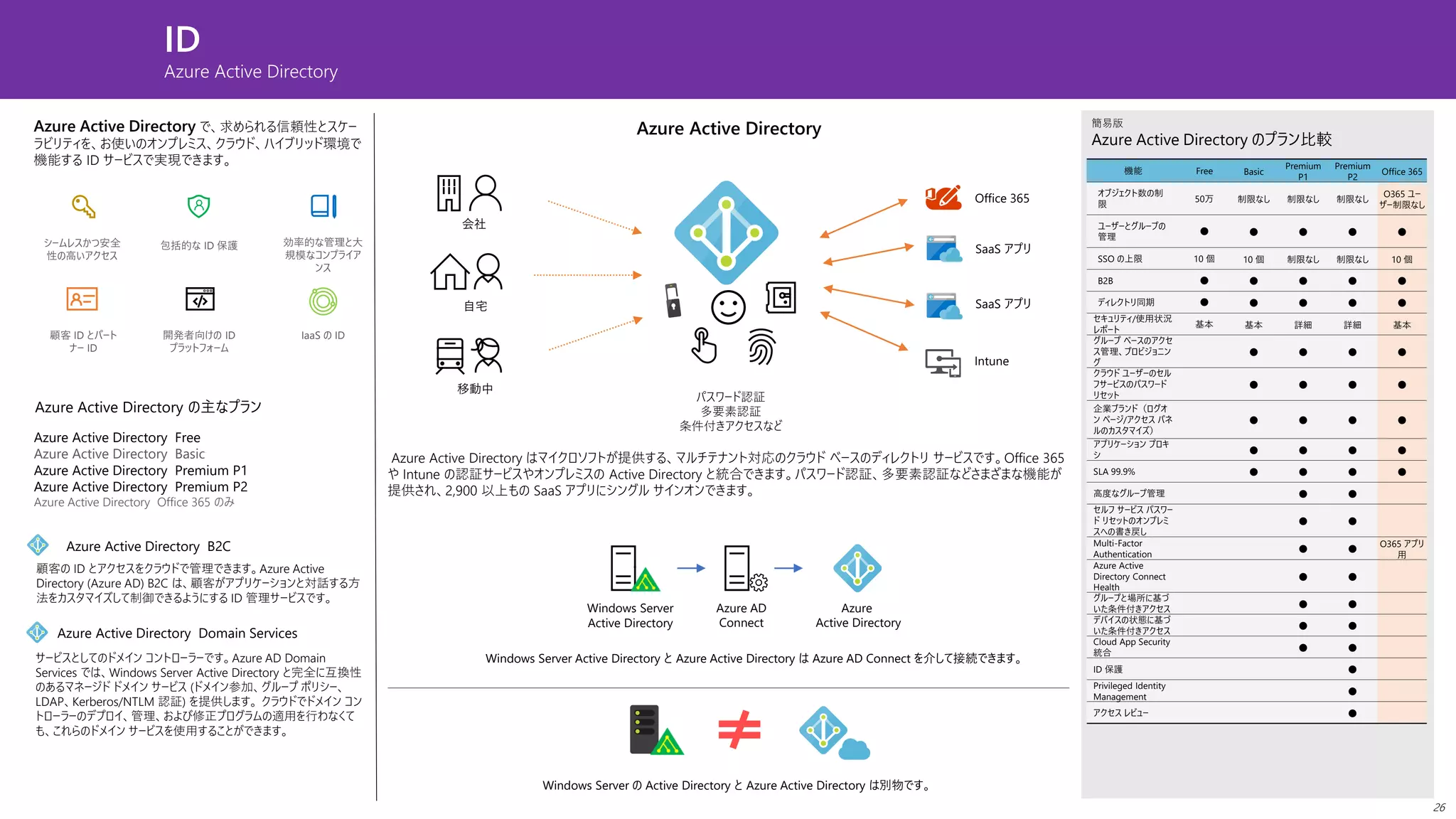The width and height of the screenshot is (1456, 819).
Task: Click the Azure AD Connect gear server icon
Action: (x=746, y=568)
